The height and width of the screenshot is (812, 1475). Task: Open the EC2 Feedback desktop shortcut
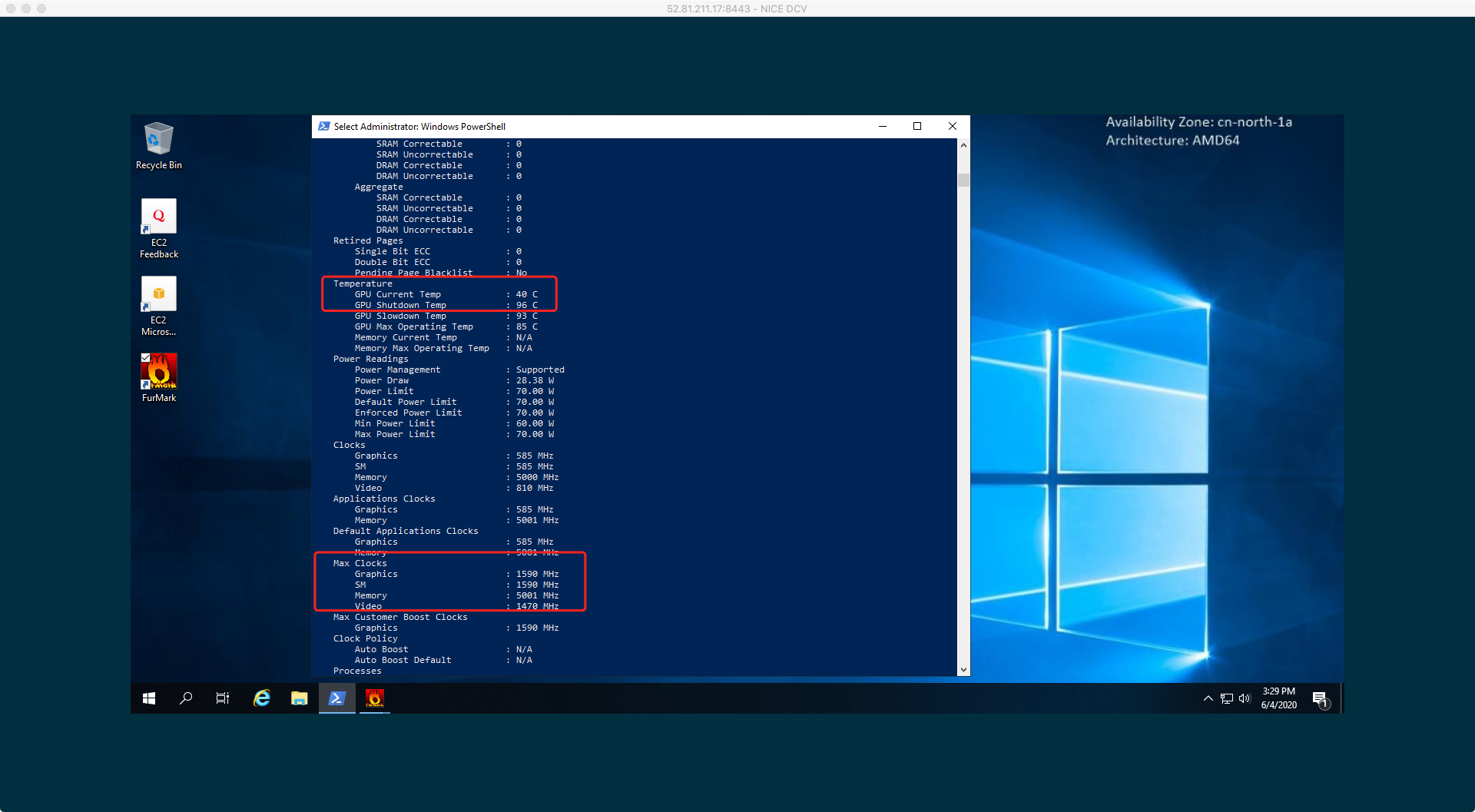coord(158,217)
